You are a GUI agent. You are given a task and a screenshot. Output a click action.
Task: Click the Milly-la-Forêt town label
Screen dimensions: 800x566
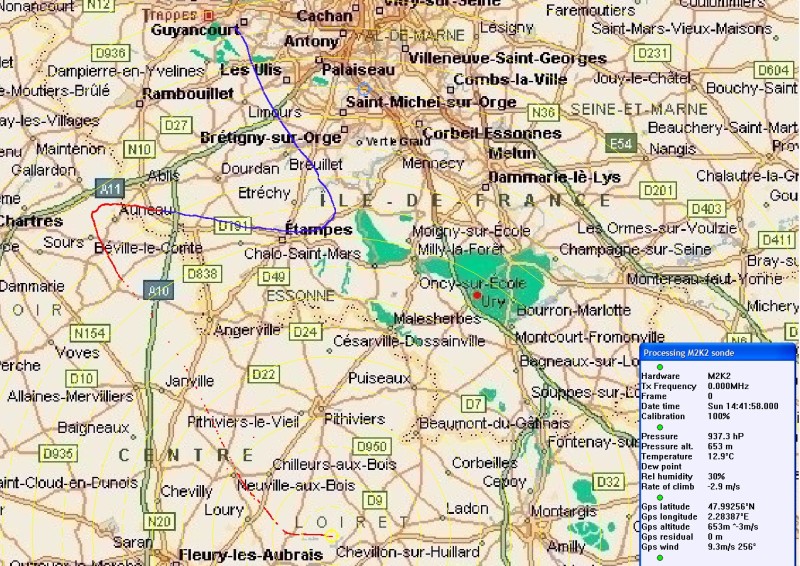coord(461,250)
